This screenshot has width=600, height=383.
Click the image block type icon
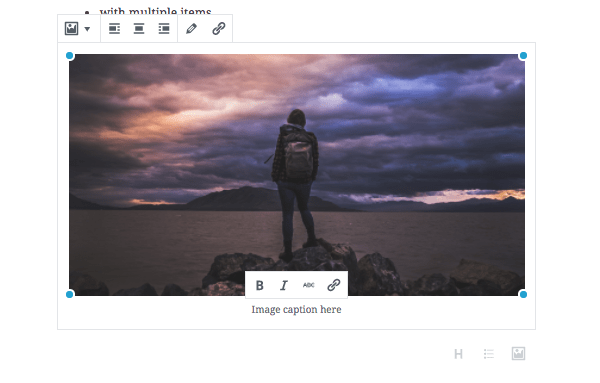click(72, 29)
